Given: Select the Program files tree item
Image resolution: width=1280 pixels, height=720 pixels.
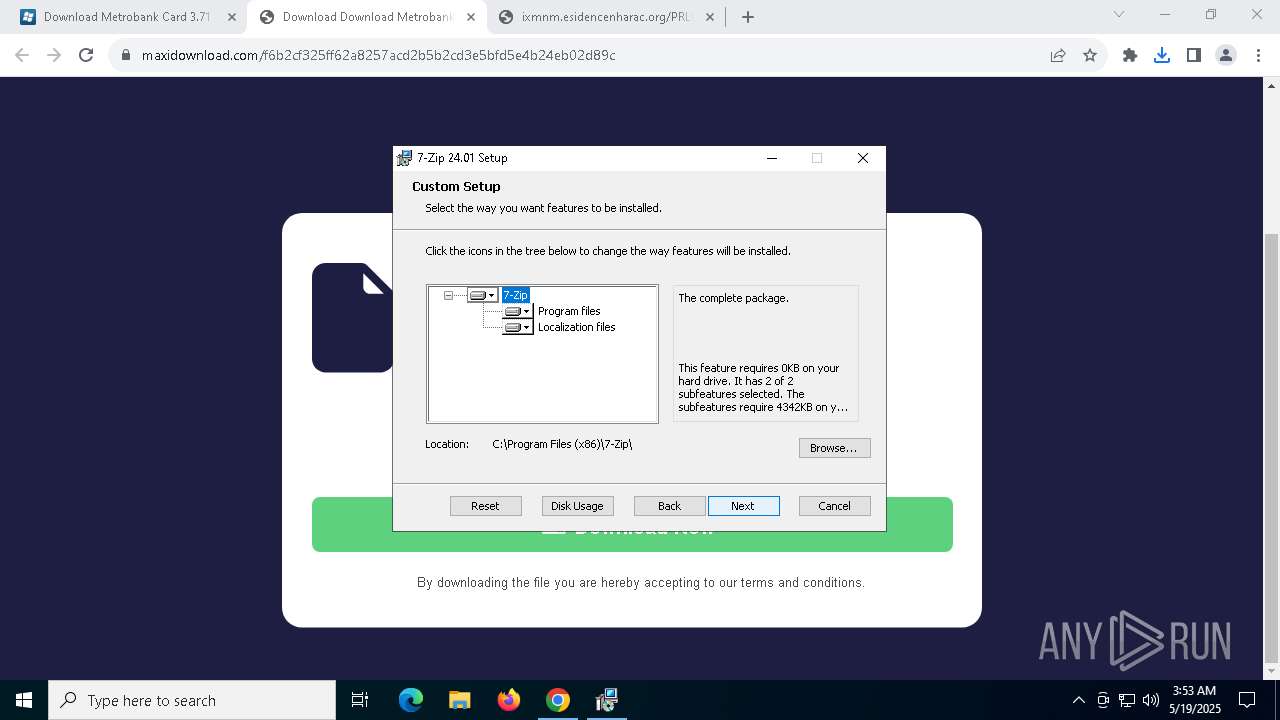Looking at the screenshot, I should pyautogui.click(x=569, y=311).
